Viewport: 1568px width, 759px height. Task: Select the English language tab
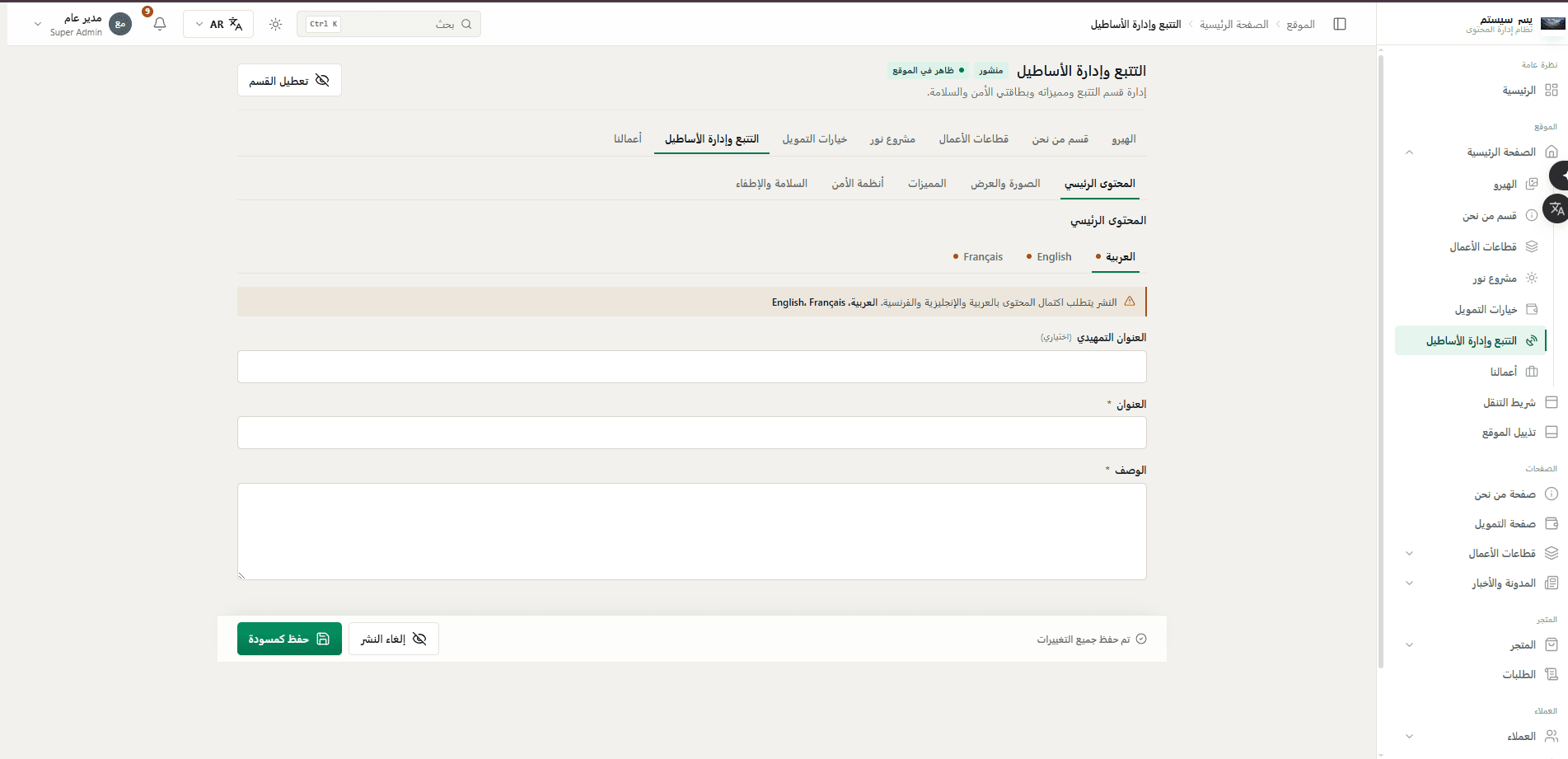click(1049, 257)
